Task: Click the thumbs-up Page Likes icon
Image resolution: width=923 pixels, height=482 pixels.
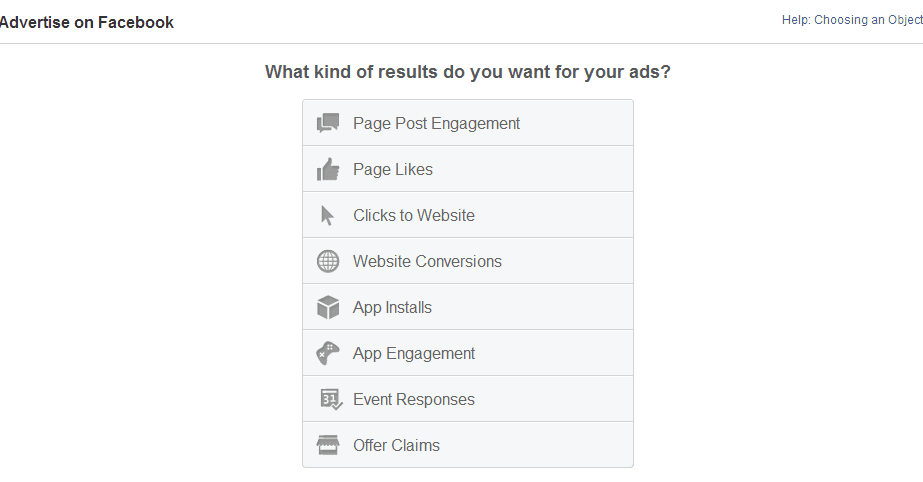Action: point(328,169)
